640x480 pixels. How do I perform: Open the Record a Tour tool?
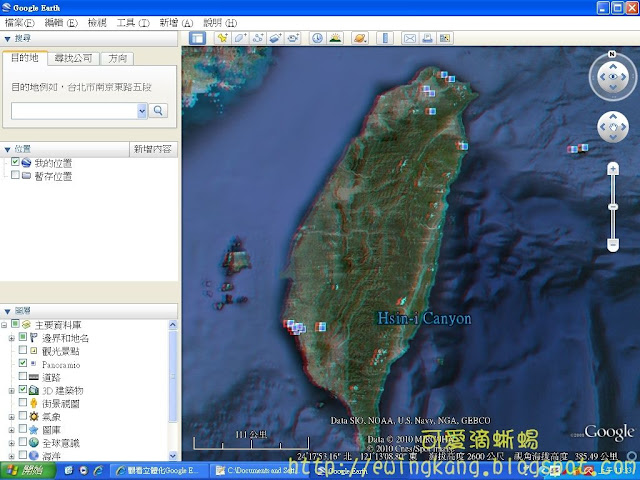(293, 38)
